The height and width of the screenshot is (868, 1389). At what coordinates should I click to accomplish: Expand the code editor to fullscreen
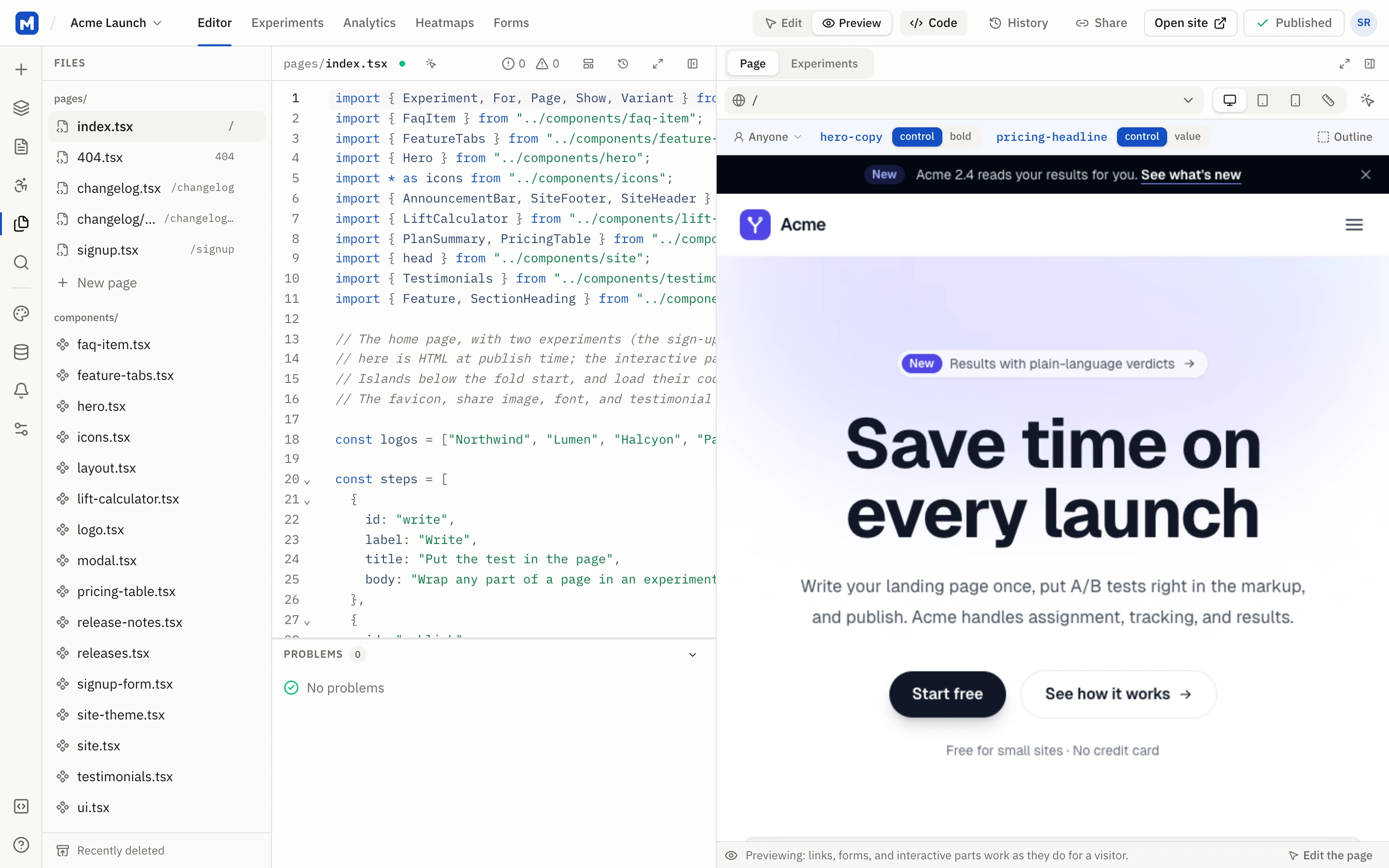coord(658,64)
